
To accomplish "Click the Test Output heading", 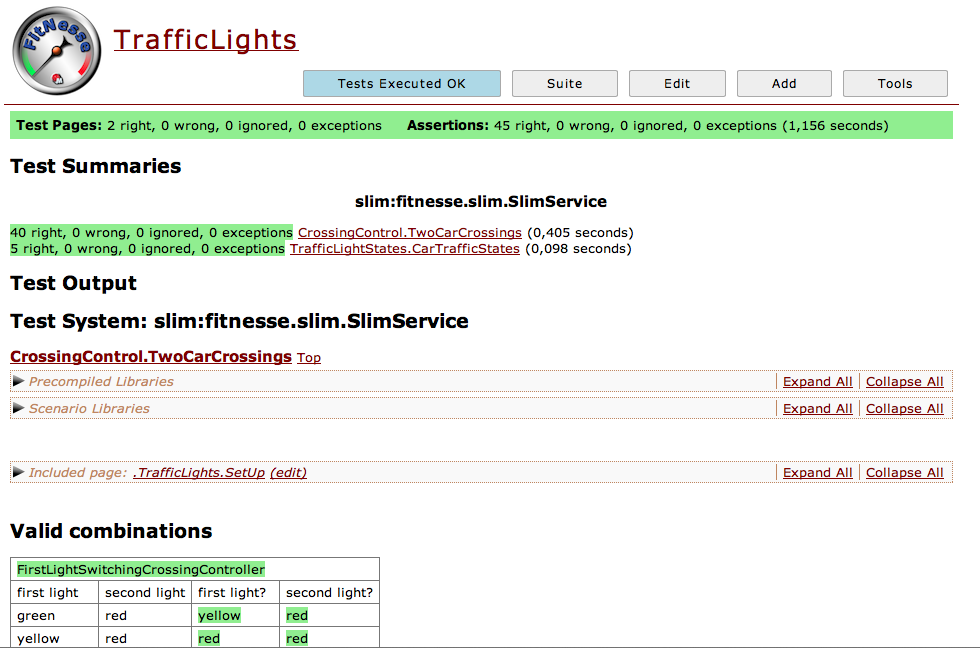I will tap(73, 283).
